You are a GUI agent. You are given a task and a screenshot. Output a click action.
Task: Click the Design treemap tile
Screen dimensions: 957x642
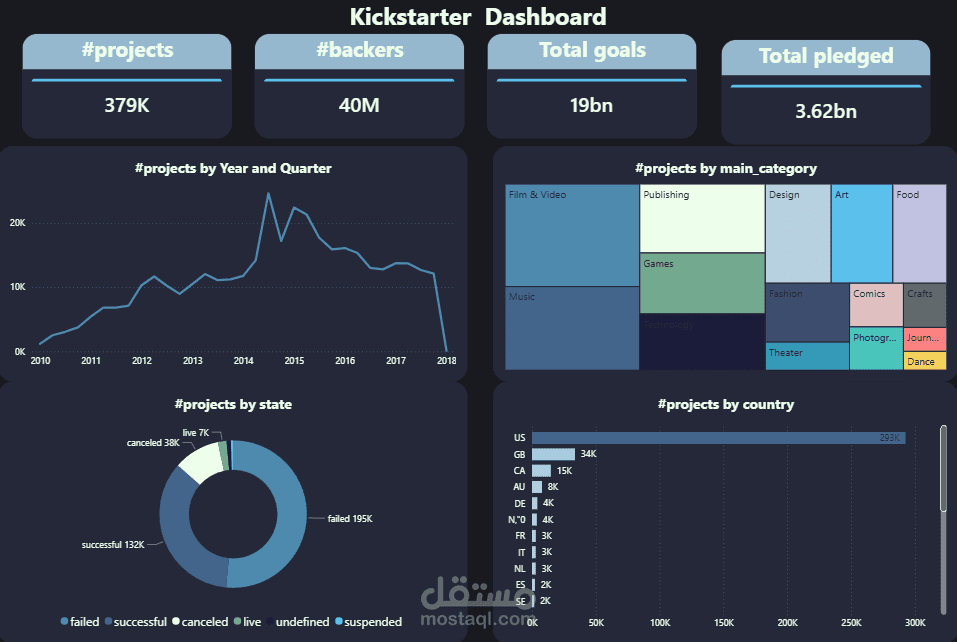coord(798,234)
